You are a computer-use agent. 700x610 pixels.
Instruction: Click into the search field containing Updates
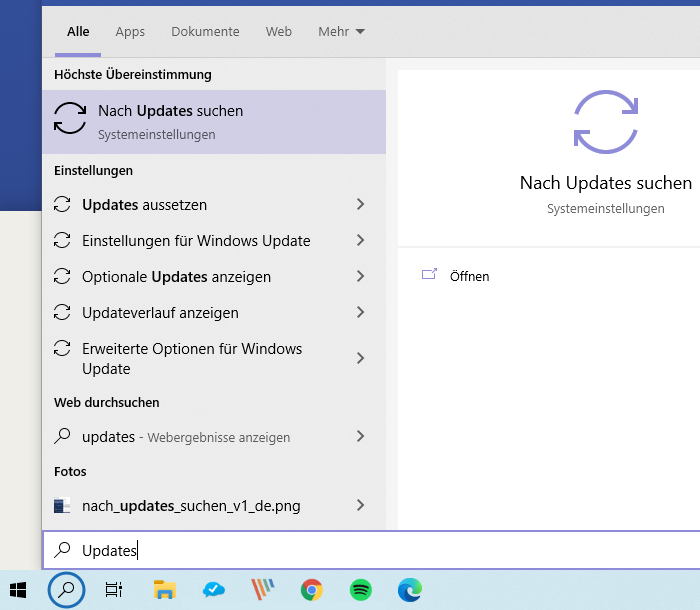tap(371, 550)
